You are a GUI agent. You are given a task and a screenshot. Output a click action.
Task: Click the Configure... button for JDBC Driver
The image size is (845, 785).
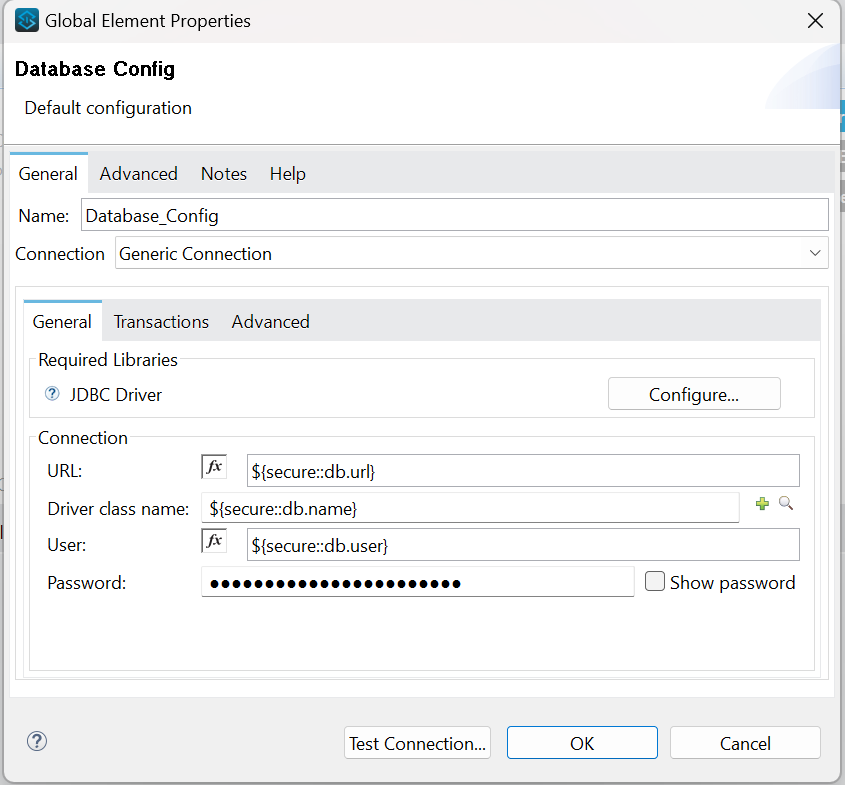tap(693, 394)
